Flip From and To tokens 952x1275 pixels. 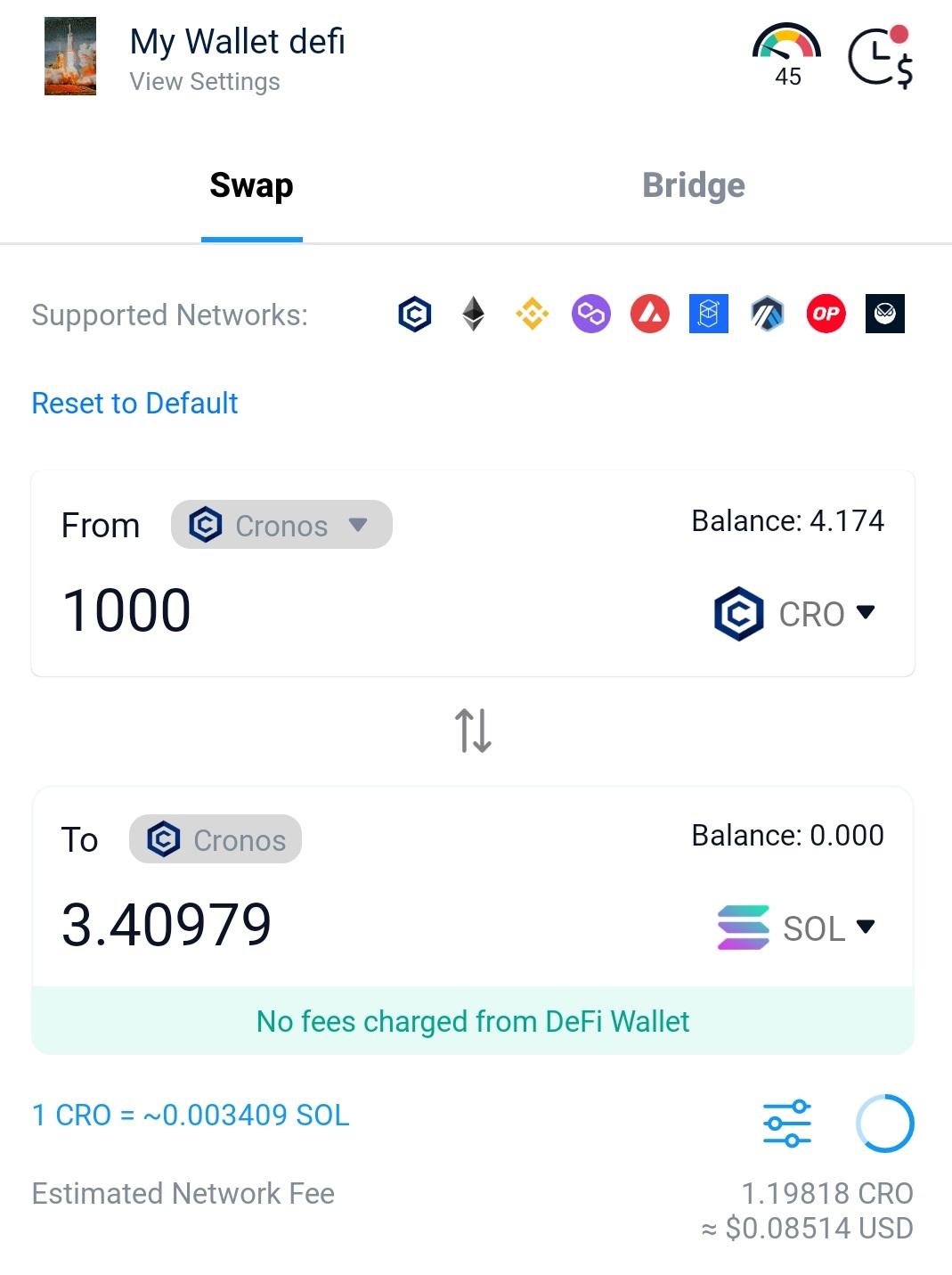coord(474,731)
